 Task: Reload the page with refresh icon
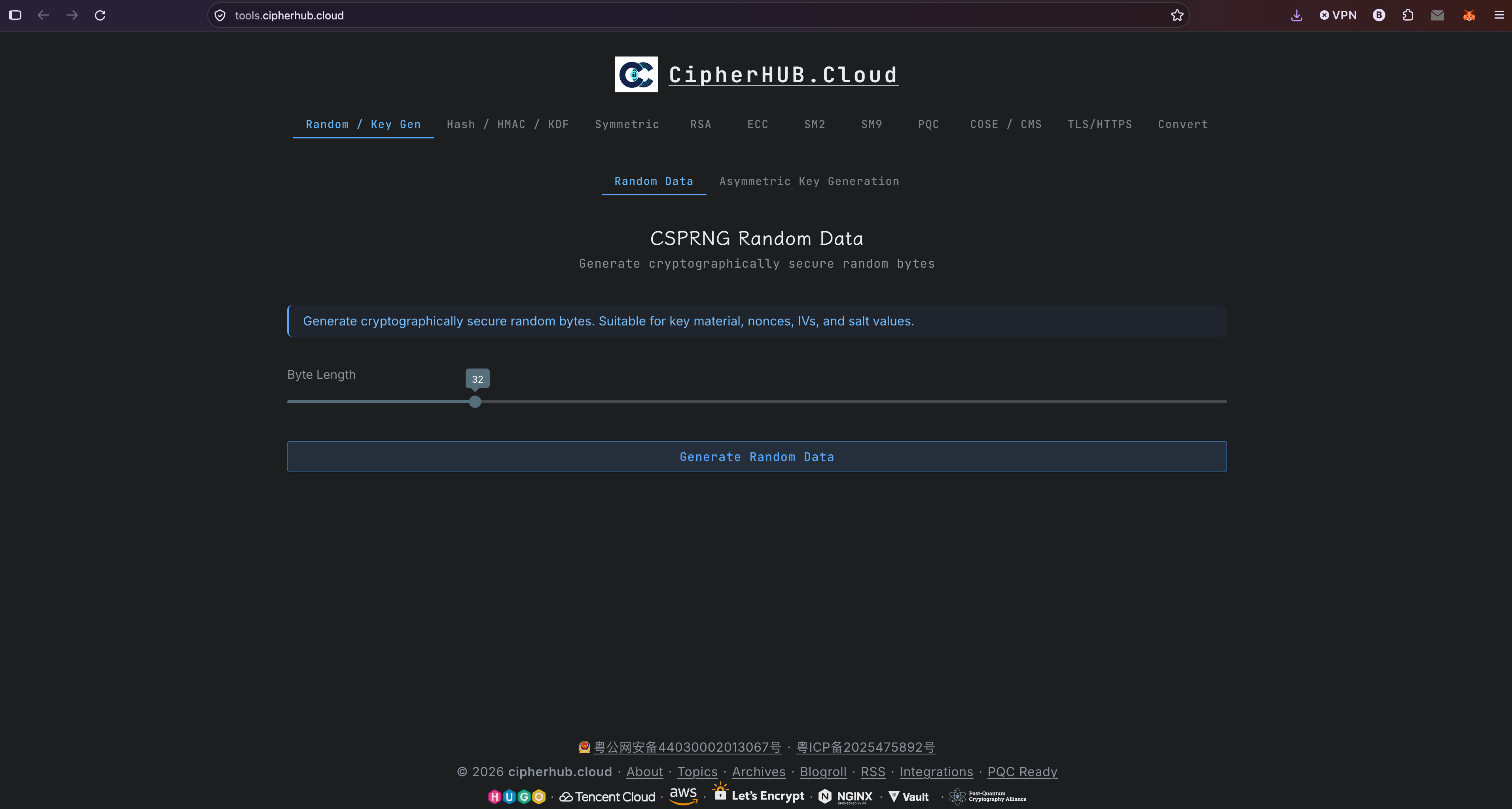tap(100, 15)
